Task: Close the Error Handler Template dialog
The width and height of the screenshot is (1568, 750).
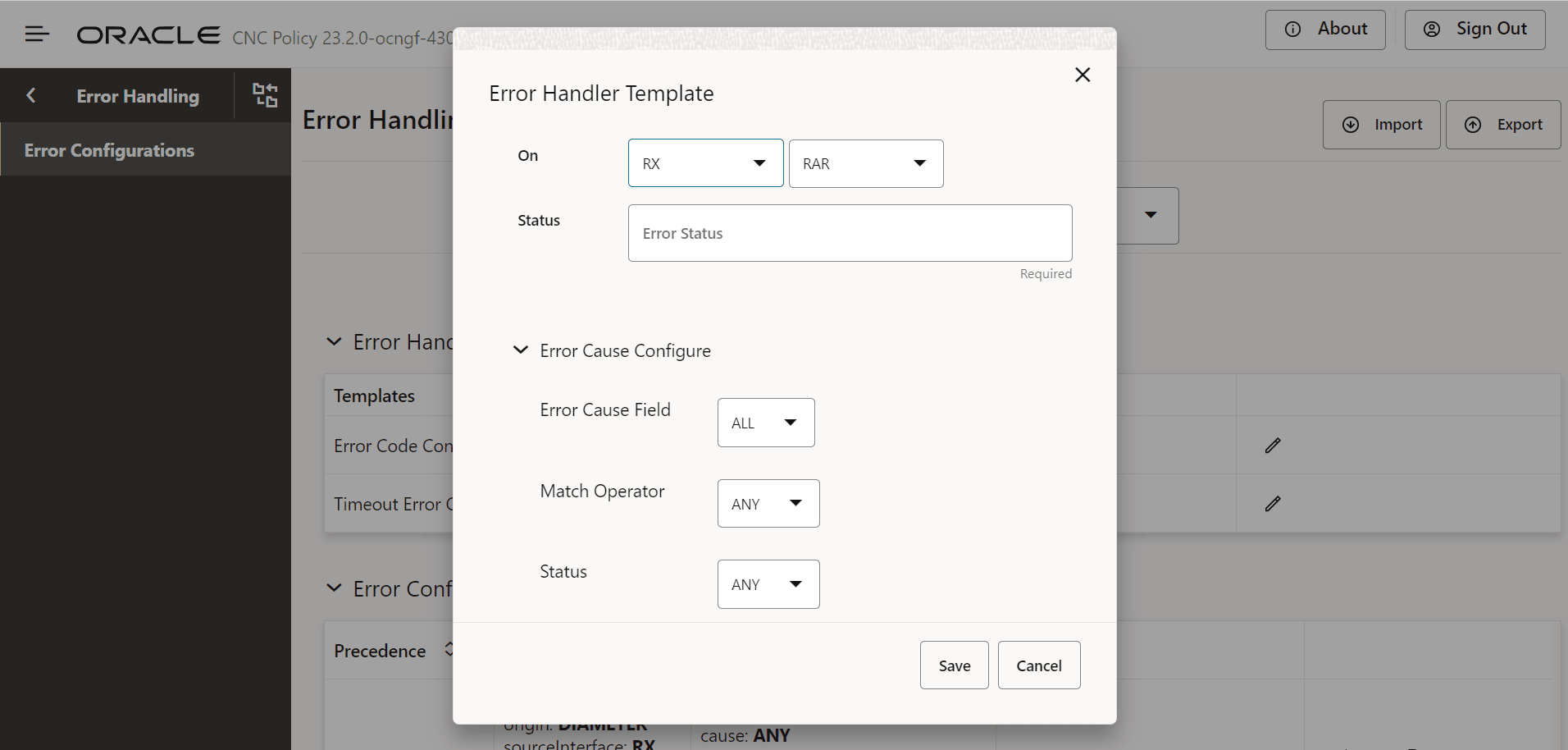Action: (x=1082, y=74)
